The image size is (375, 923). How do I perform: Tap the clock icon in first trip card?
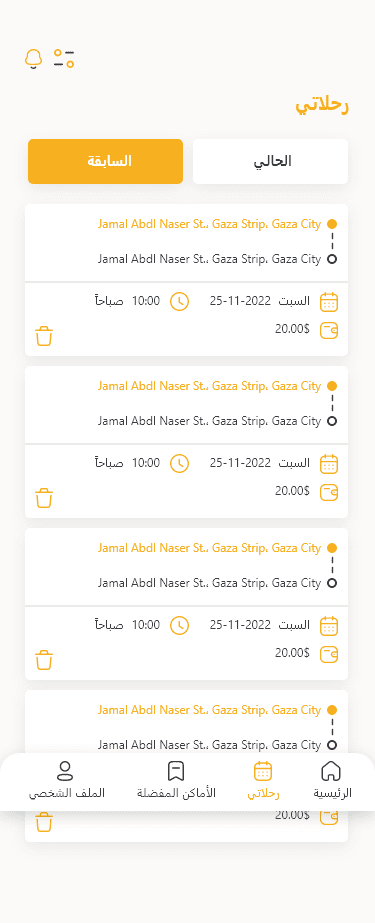[180, 302]
